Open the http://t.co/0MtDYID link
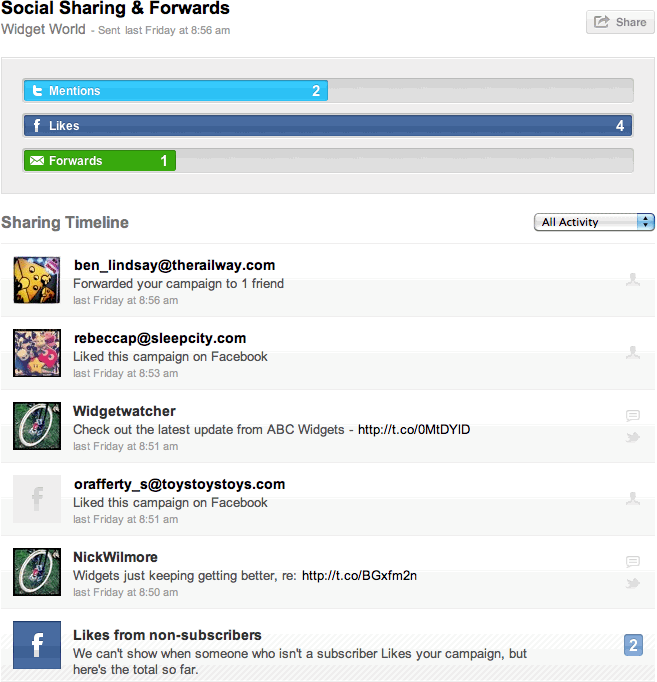657x682 pixels. pyautogui.click(x=414, y=430)
